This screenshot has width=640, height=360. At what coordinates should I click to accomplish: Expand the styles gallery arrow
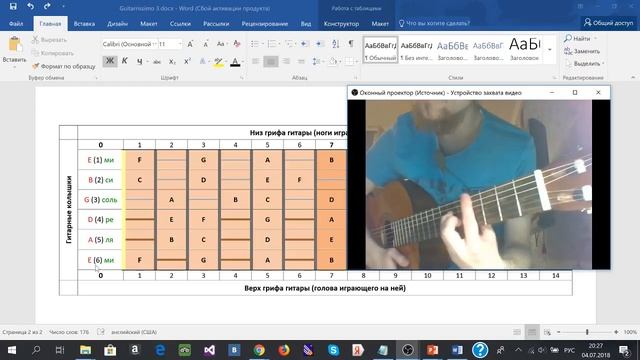tap(550, 49)
